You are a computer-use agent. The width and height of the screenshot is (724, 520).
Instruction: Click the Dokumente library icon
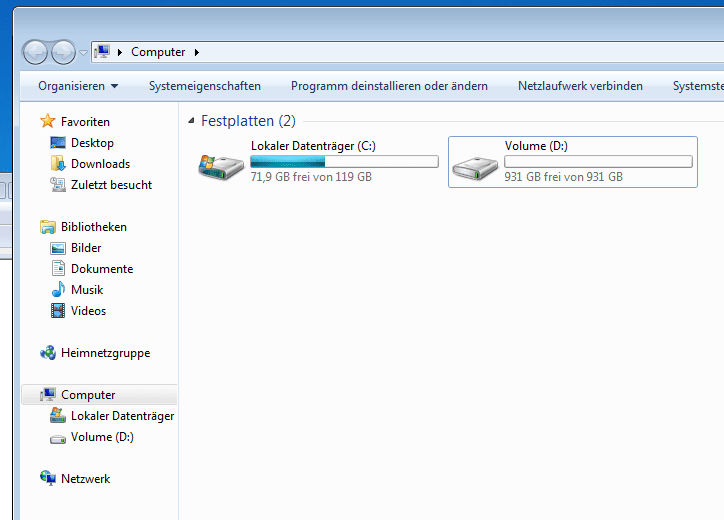point(58,268)
